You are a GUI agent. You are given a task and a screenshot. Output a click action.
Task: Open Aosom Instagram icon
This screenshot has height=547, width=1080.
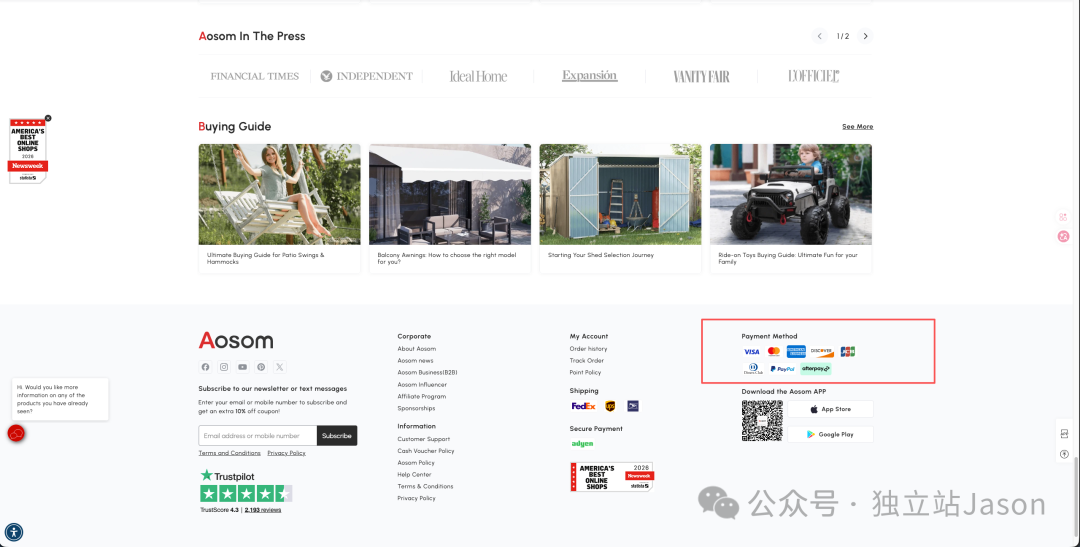[224, 367]
